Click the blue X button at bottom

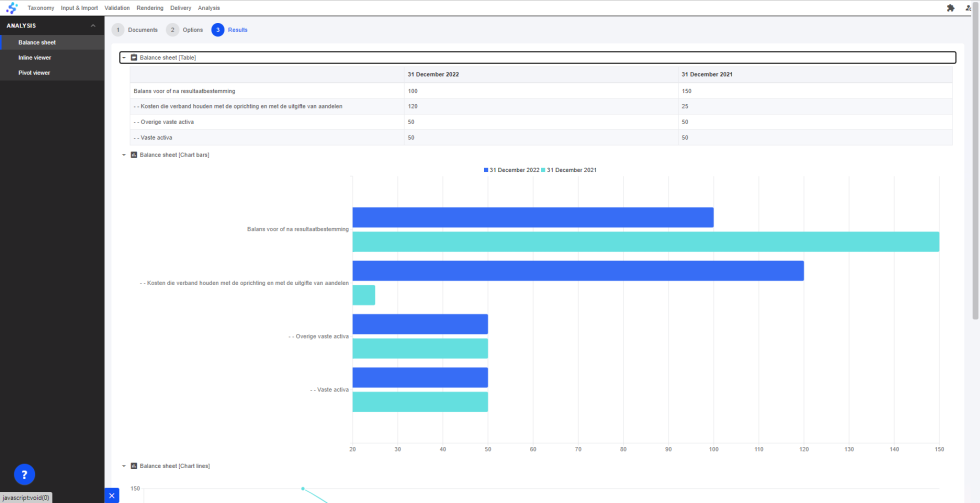point(112,495)
